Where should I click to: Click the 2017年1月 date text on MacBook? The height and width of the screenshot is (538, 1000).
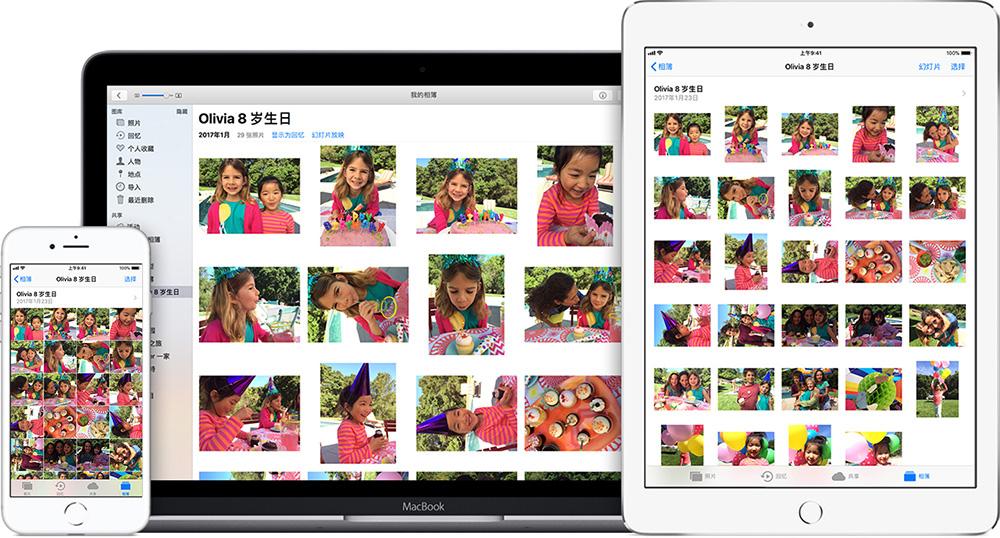point(214,135)
